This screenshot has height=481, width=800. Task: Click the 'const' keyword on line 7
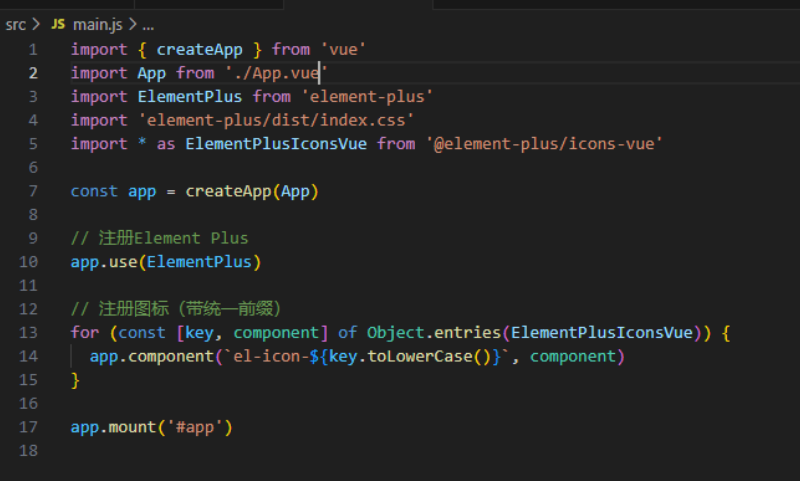pyautogui.click(x=94, y=191)
